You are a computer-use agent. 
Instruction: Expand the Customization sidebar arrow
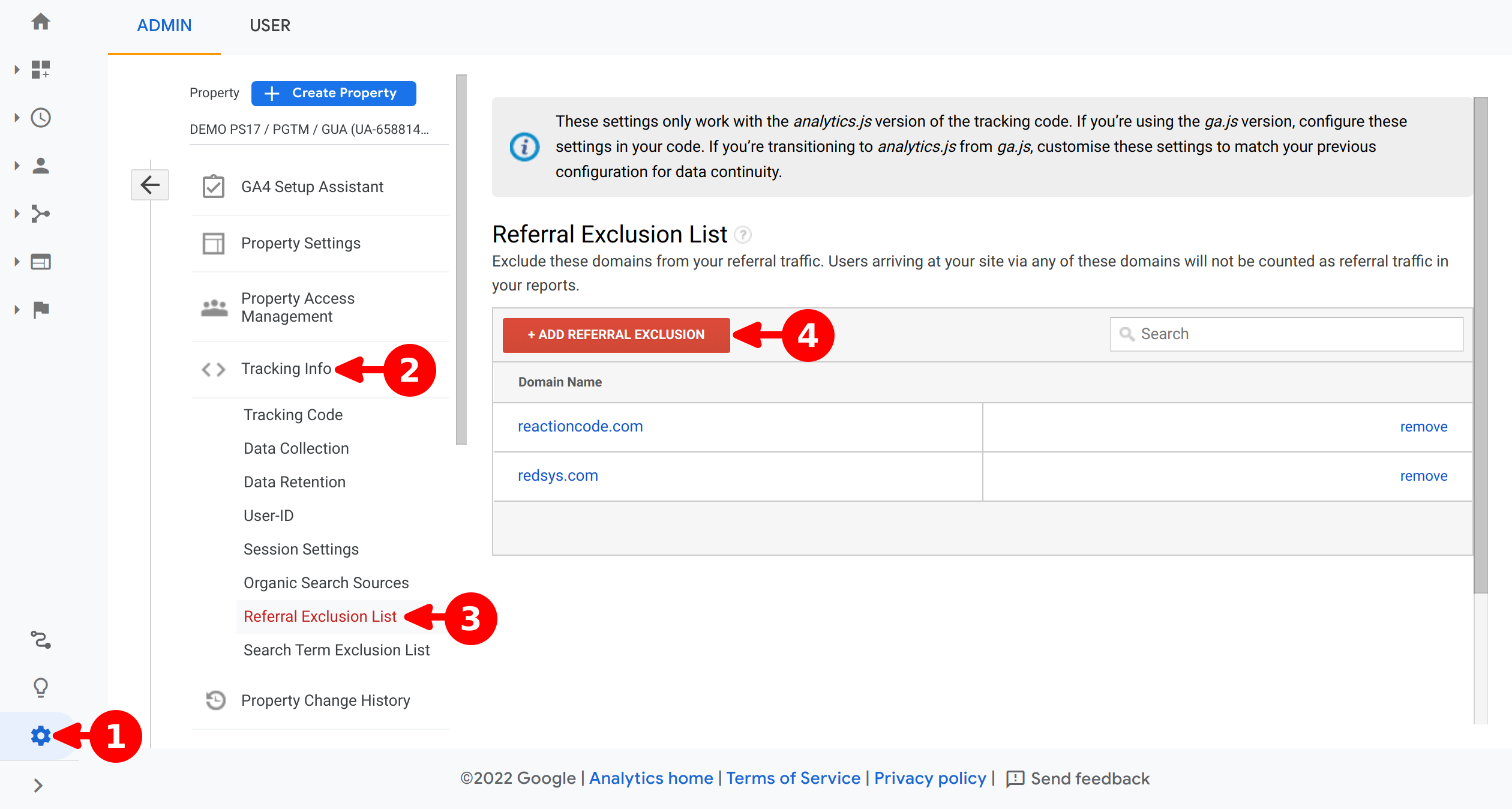click(x=17, y=70)
